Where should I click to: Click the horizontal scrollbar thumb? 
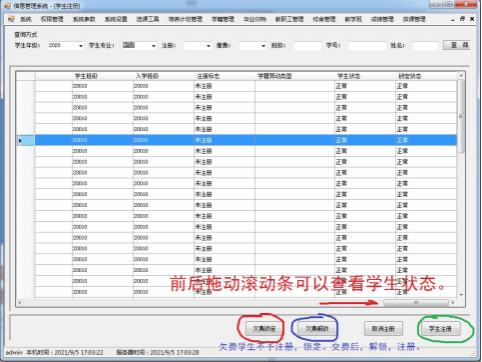click(x=416, y=303)
